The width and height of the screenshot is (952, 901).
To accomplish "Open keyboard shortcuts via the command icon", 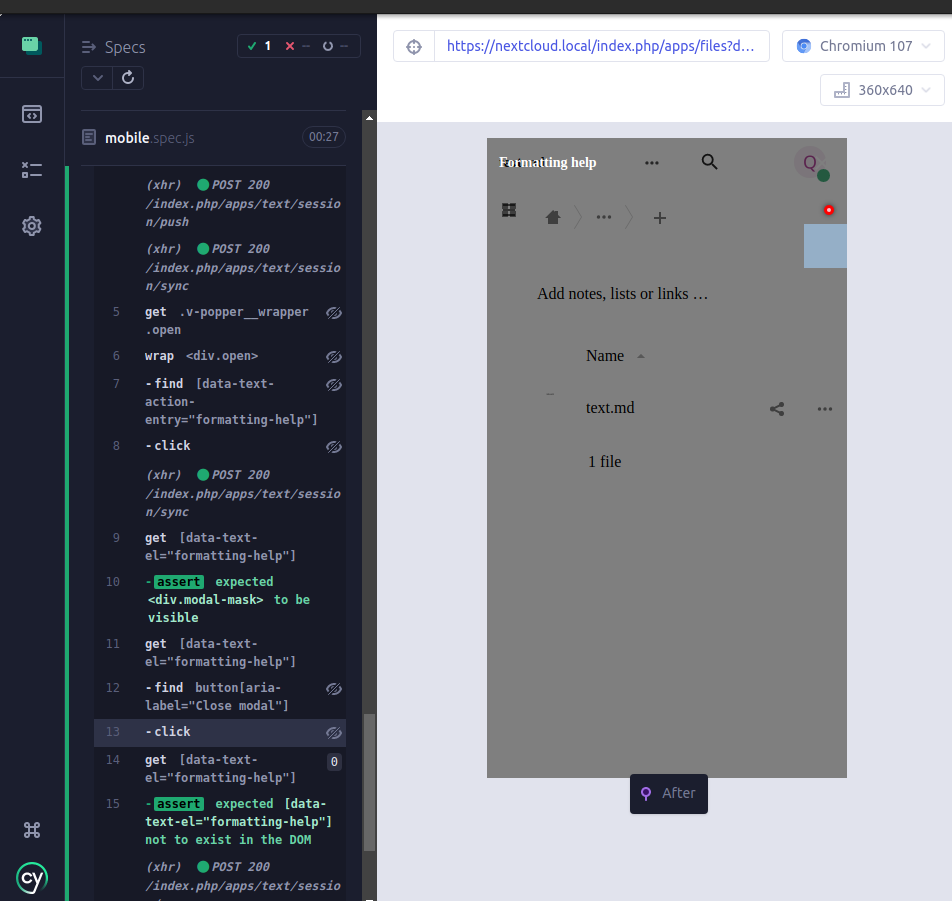I will pyautogui.click(x=32, y=830).
